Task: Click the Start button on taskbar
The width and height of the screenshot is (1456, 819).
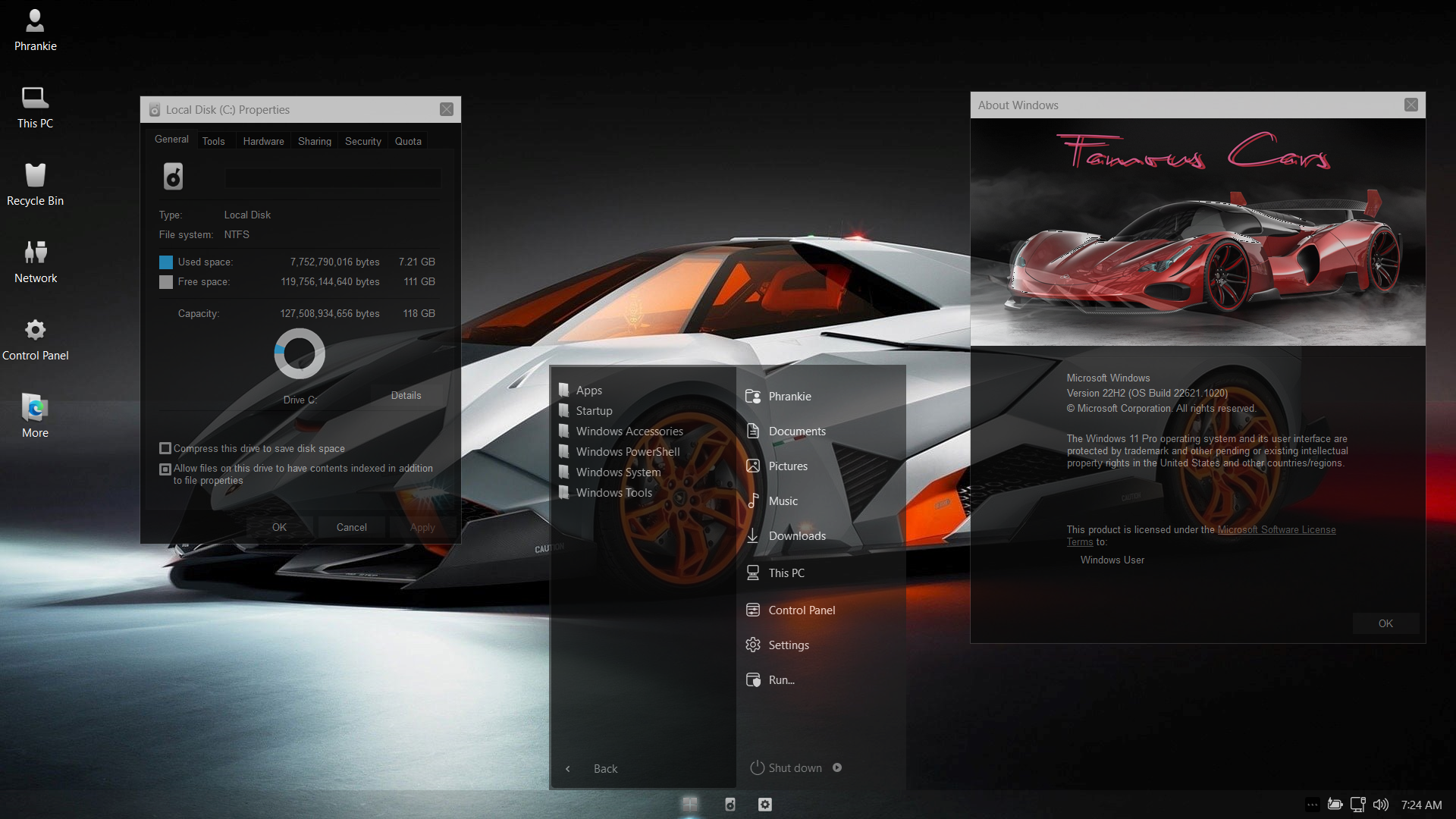Action: tap(689, 805)
